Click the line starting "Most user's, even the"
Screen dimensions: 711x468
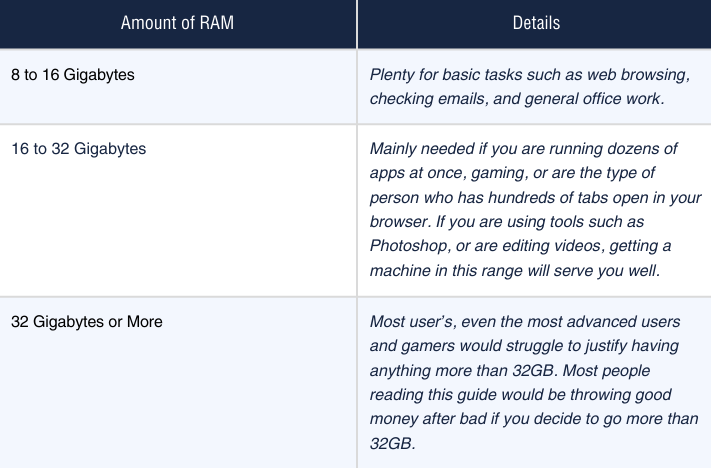[525, 322]
